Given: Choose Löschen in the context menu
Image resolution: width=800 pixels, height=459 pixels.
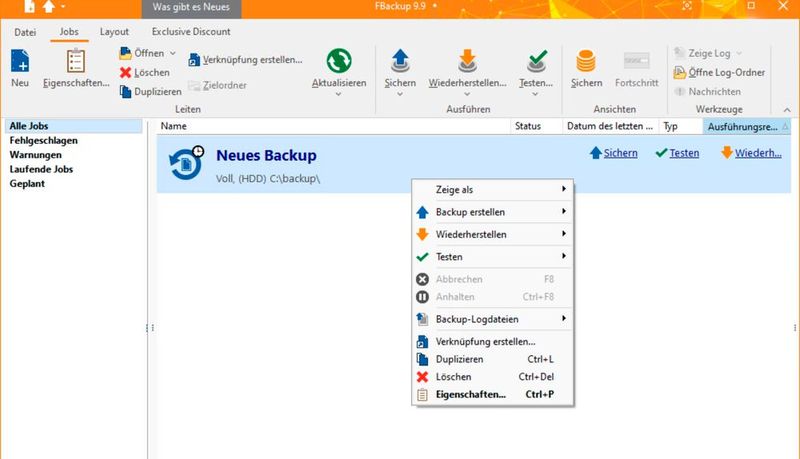Looking at the screenshot, I should pos(493,377).
